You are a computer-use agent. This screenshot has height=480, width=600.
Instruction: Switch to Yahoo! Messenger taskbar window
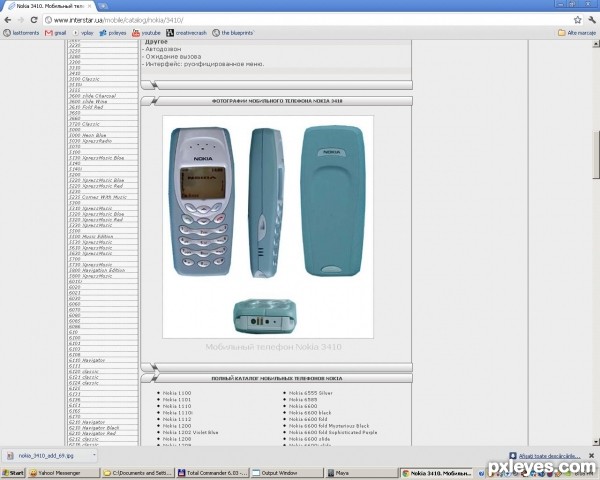(x=63, y=473)
